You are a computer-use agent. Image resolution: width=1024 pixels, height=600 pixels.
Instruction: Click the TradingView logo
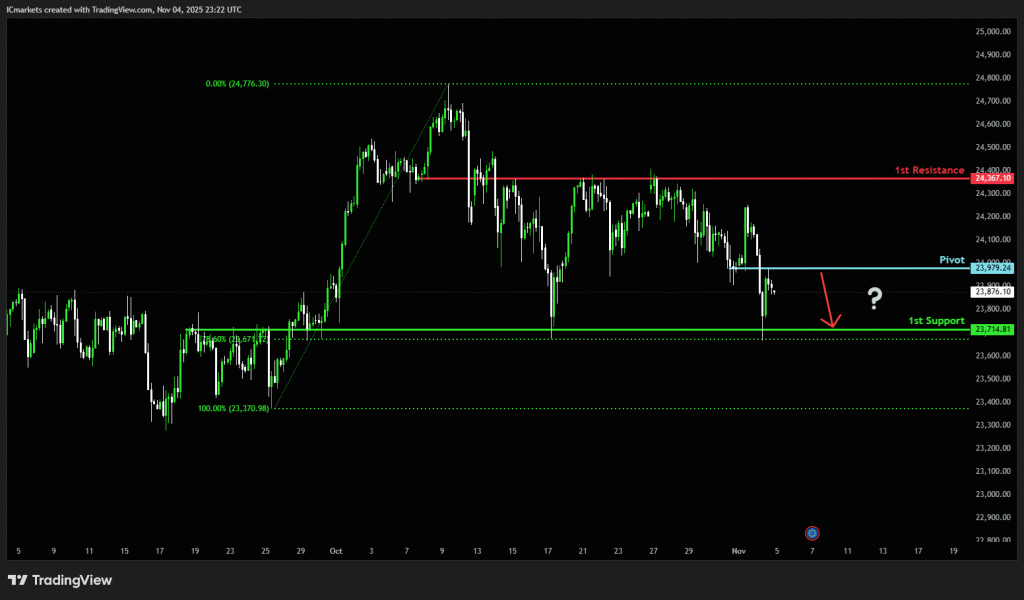click(x=60, y=580)
